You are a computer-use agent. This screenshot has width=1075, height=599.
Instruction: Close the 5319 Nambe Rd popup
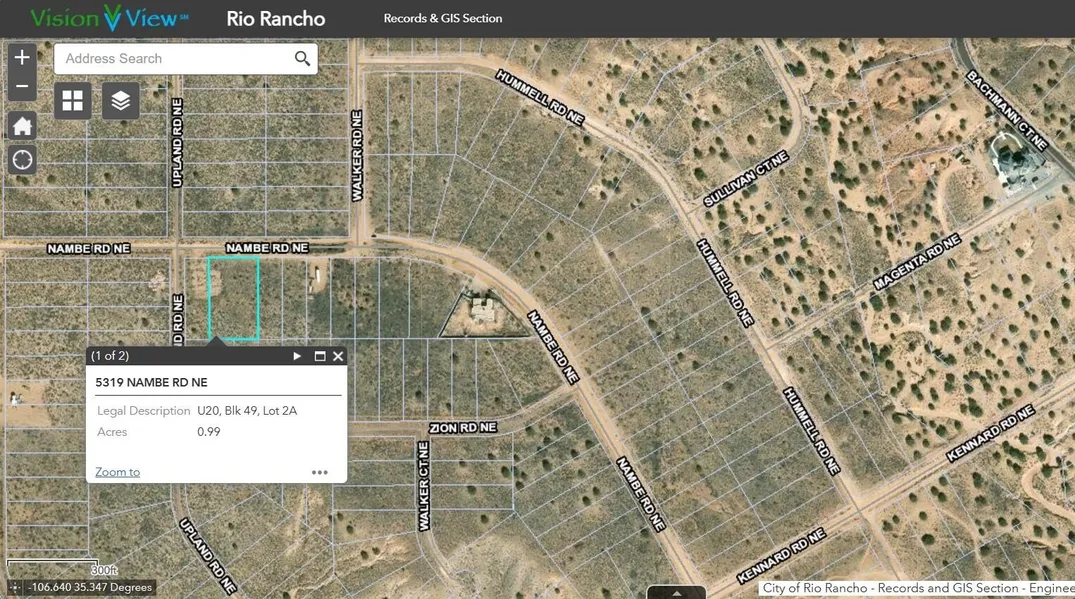tap(338, 356)
